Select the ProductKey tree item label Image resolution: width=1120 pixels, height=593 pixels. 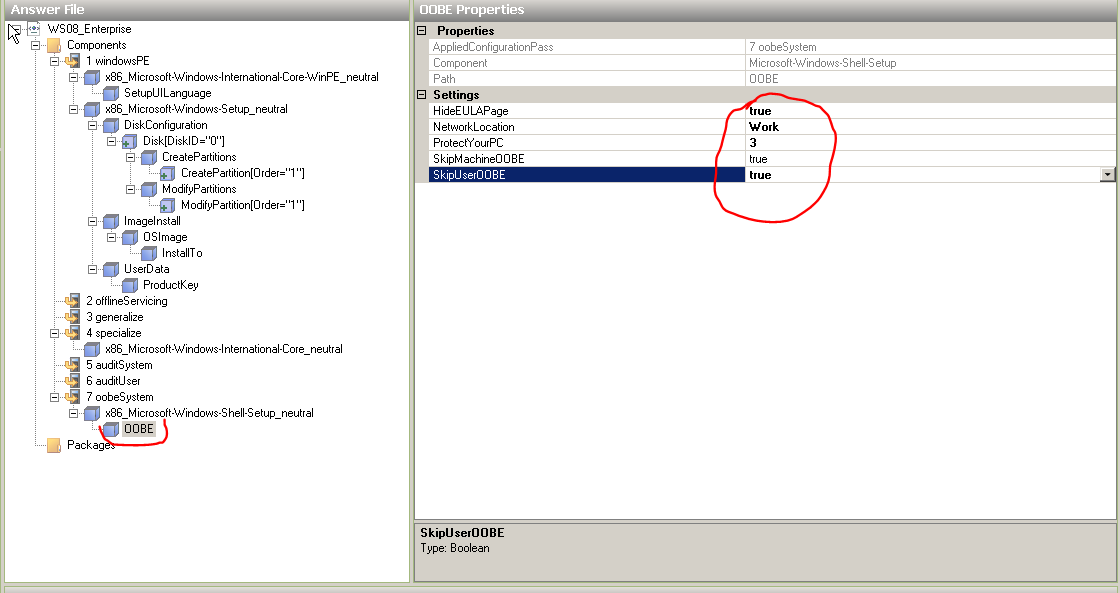pyautogui.click(x=171, y=284)
